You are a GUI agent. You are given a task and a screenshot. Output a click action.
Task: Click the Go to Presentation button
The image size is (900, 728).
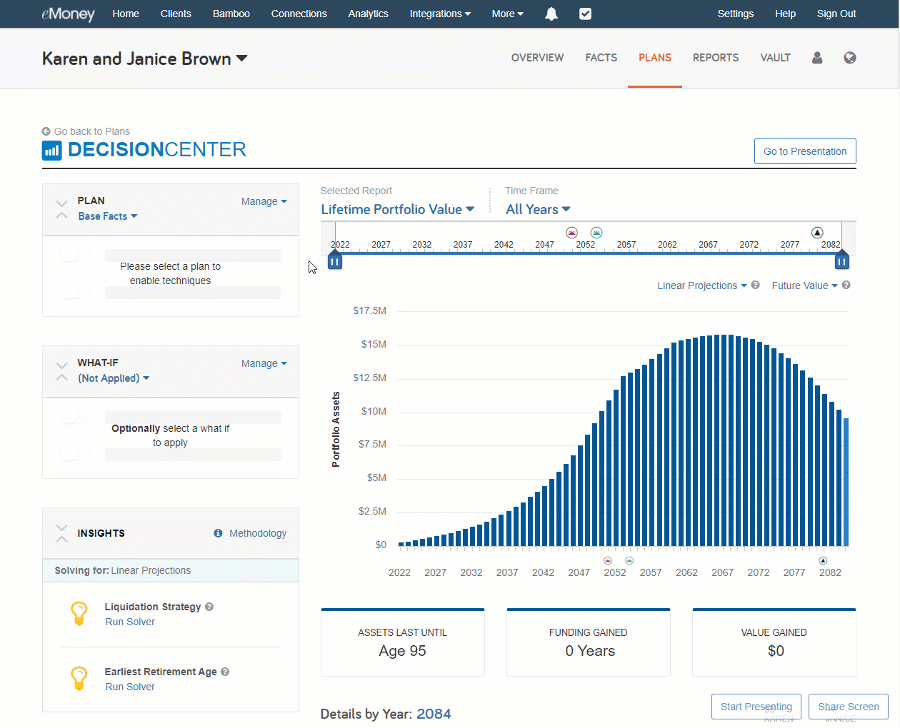coord(805,151)
